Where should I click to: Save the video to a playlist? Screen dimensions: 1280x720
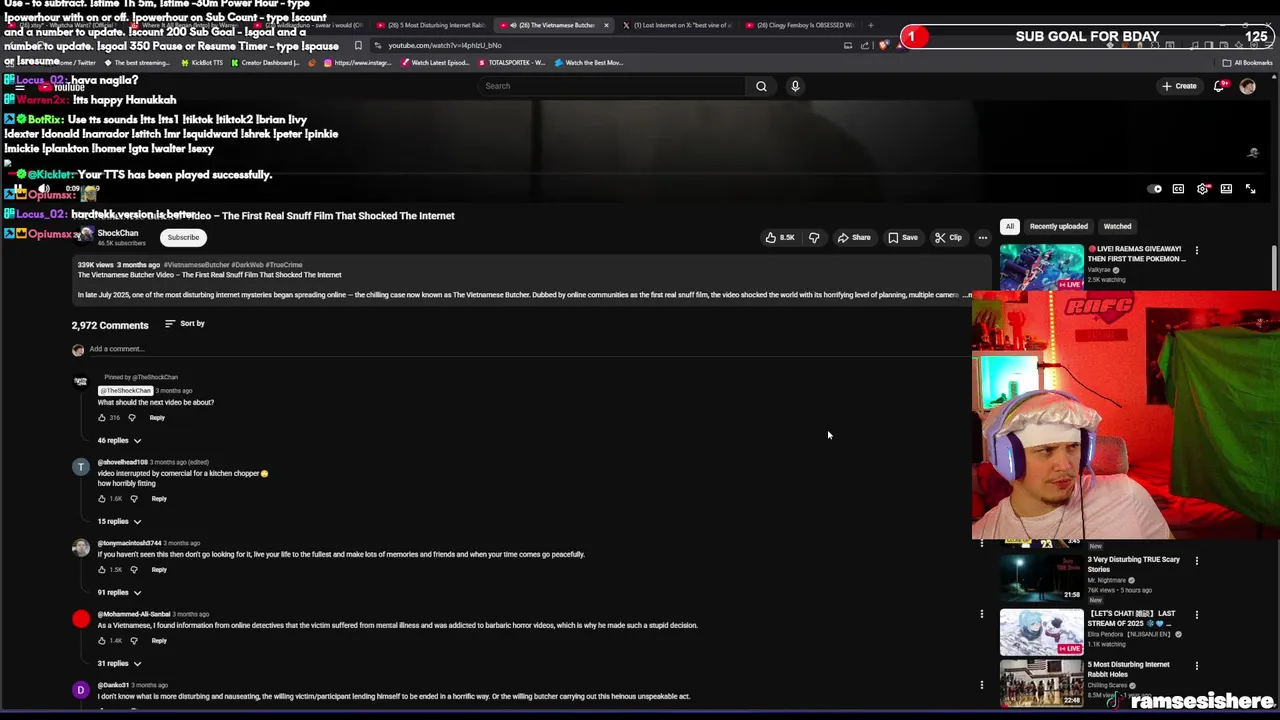click(903, 238)
